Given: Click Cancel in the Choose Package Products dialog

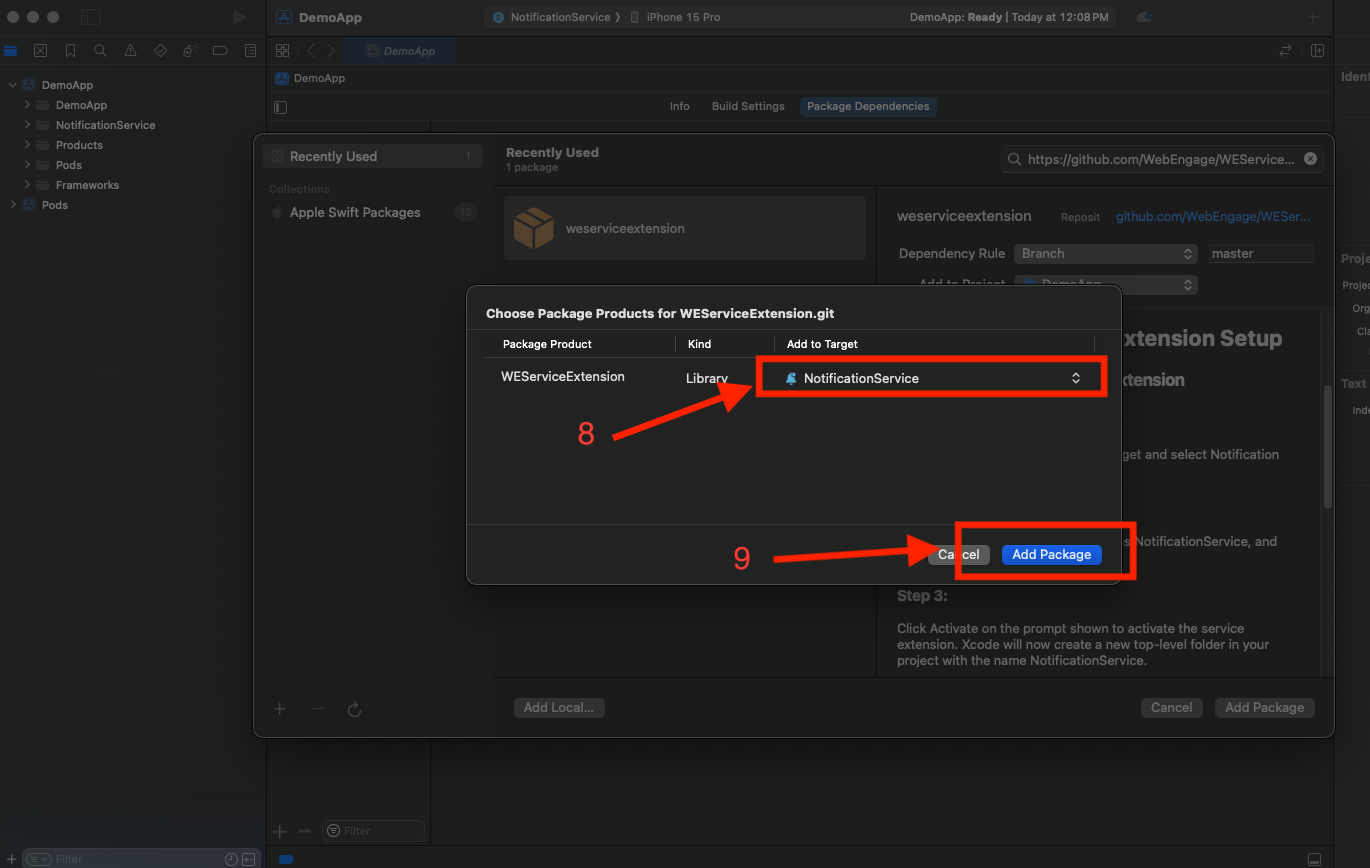Looking at the screenshot, I should tap(959, 554).
